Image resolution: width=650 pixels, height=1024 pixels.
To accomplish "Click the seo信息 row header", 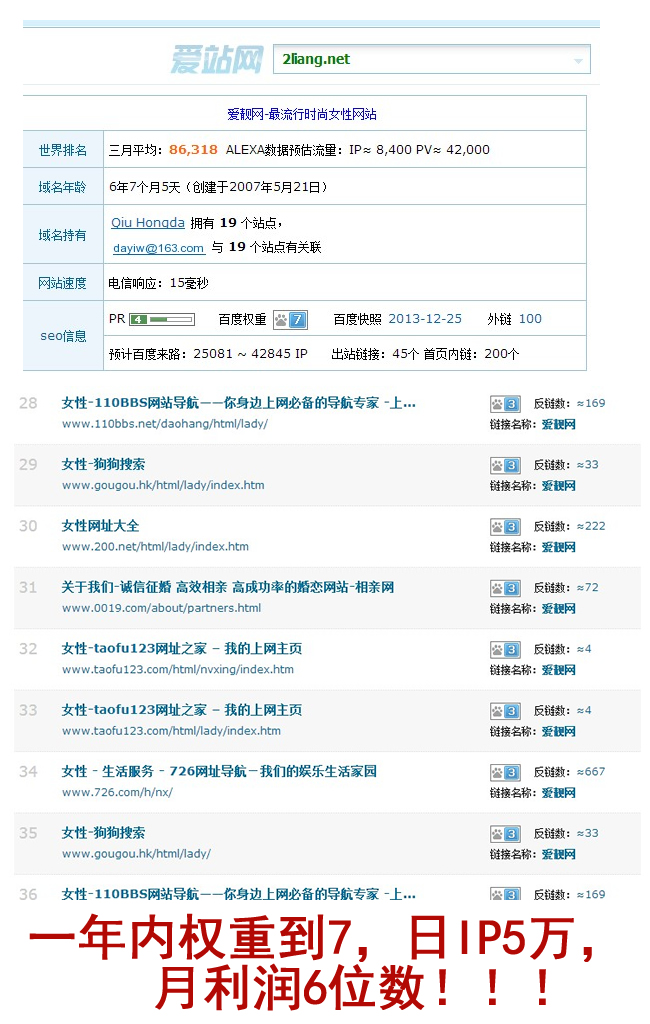I will coord(63,336).
